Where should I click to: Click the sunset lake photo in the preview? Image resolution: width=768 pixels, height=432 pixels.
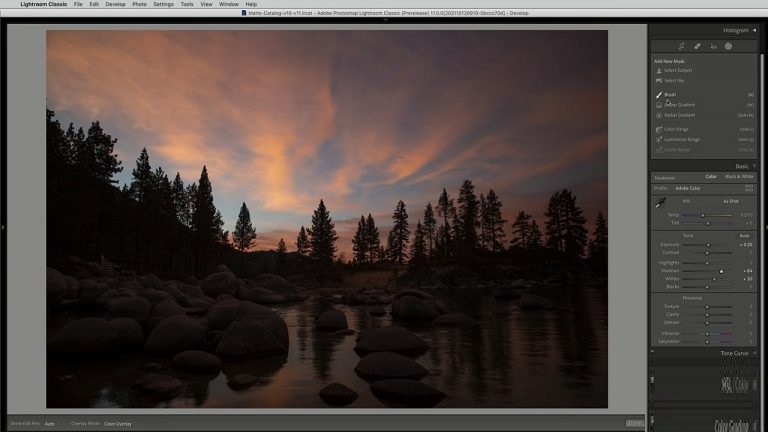327,219
